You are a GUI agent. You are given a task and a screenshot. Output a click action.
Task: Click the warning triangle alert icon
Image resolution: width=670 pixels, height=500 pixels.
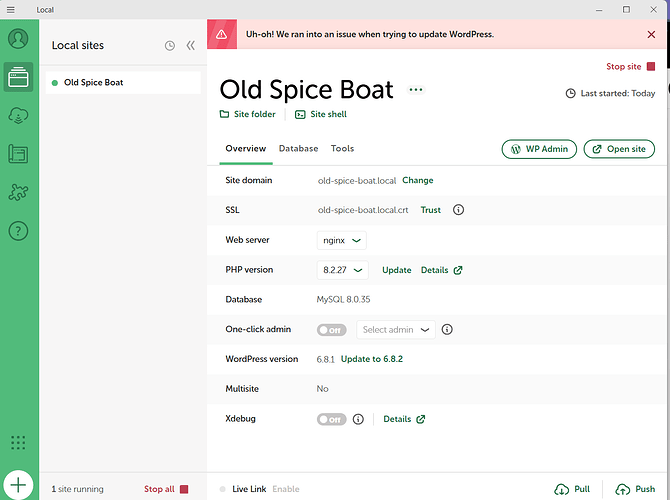[222, 34]
